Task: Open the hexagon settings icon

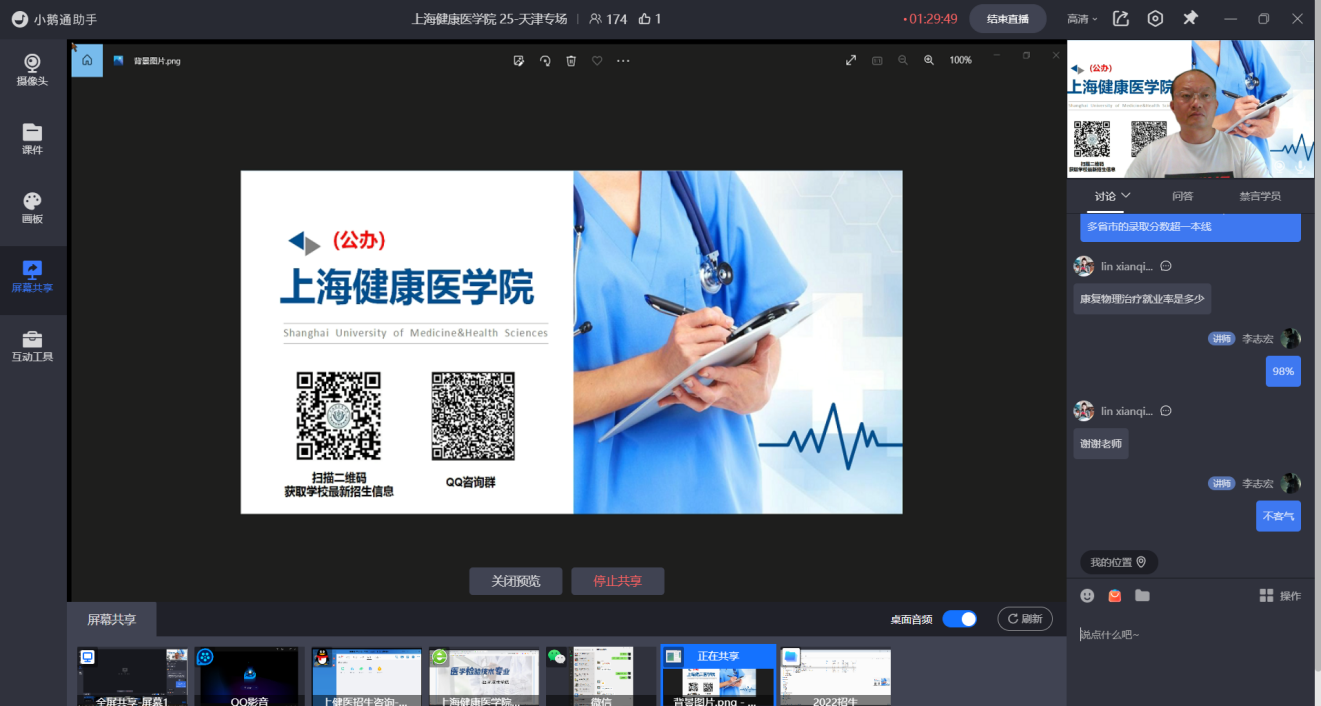Action: [1155, 19]
